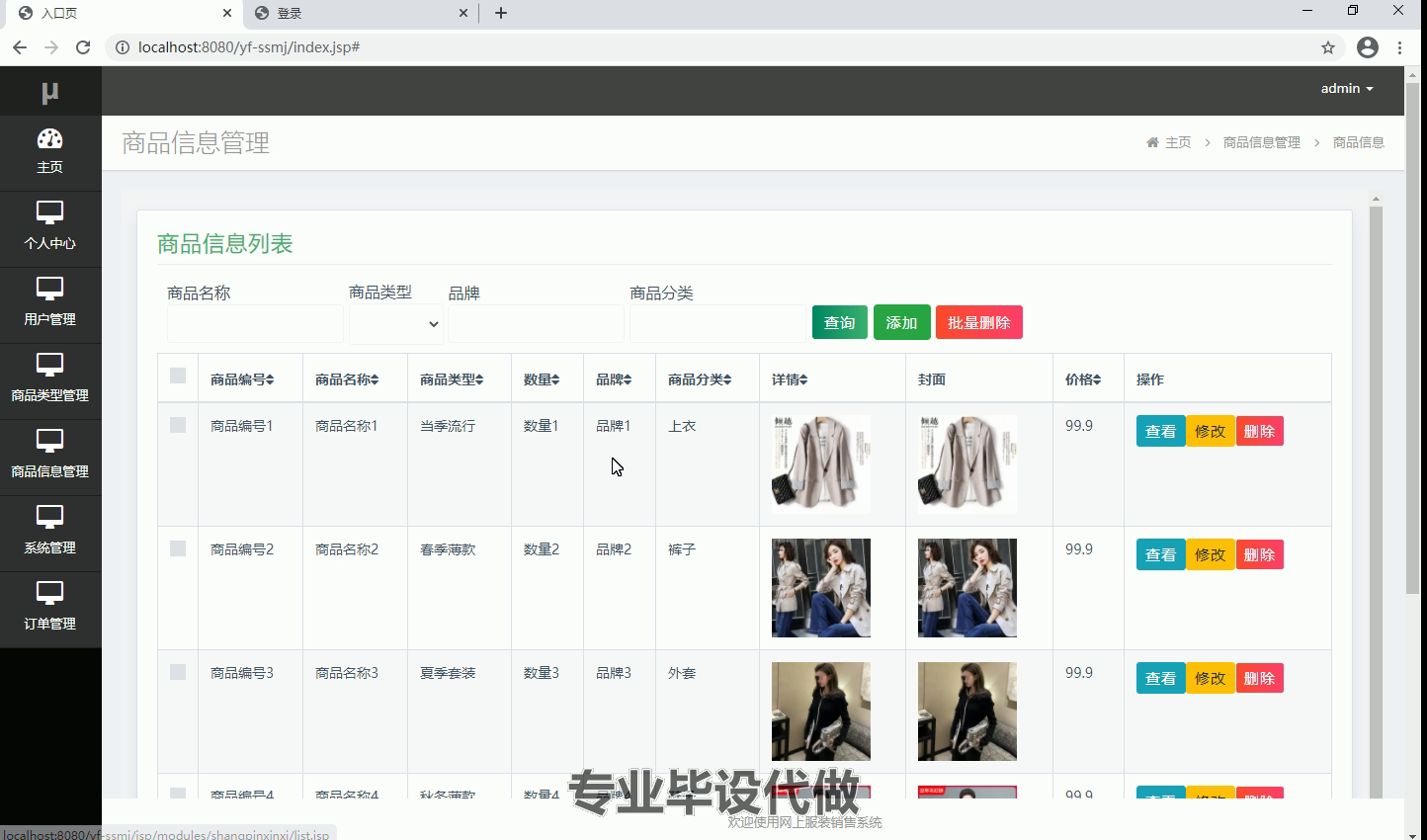The width and height of the screenshot is (1427, 840).
Task: Sort by the 数量 column header
Action: [x=542, y=379]
